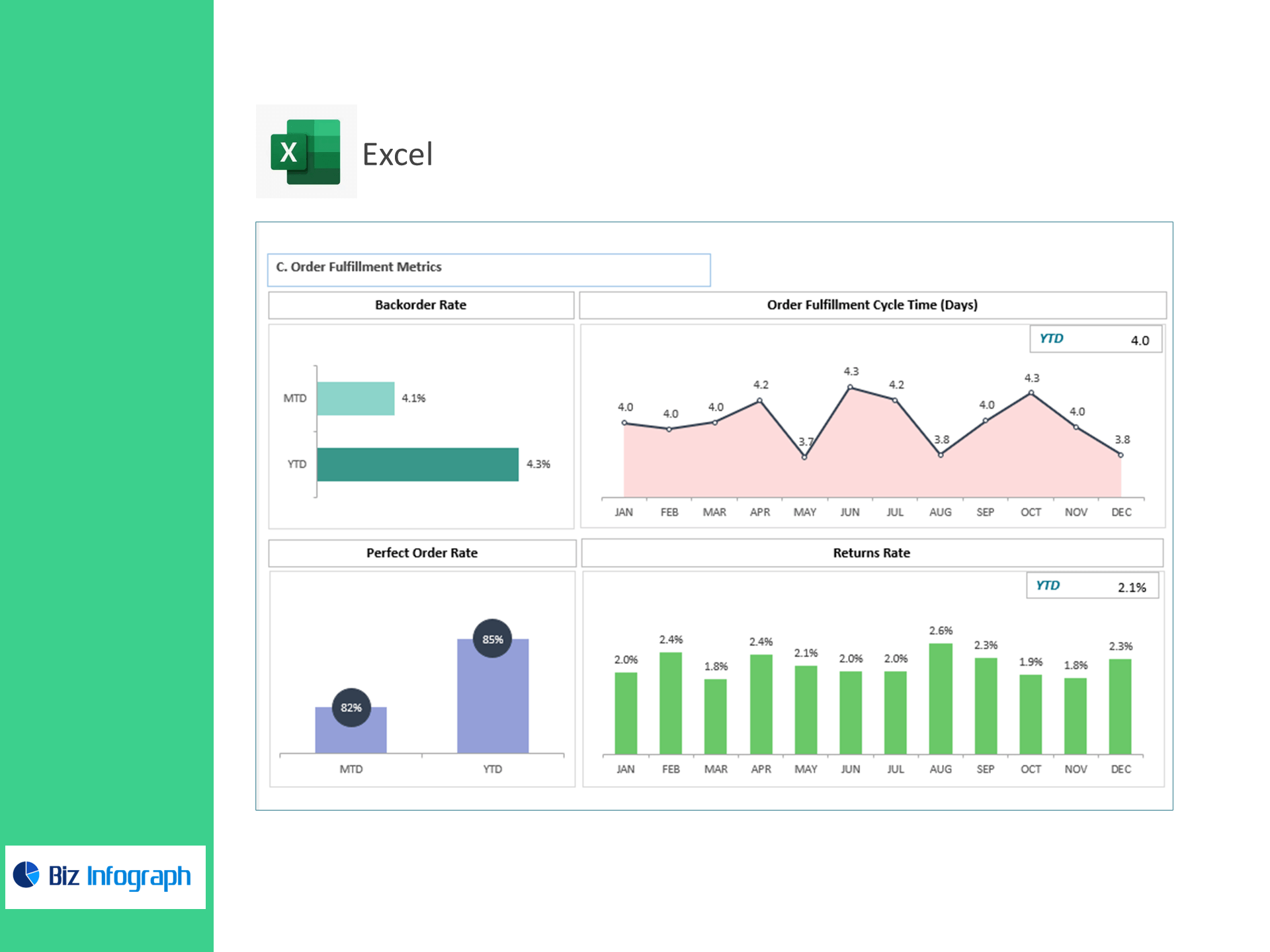The height and width of the screenshot is (952, 1270).
Task: Click the Order Fulfillment Cycle Time header
Action: 872,305
